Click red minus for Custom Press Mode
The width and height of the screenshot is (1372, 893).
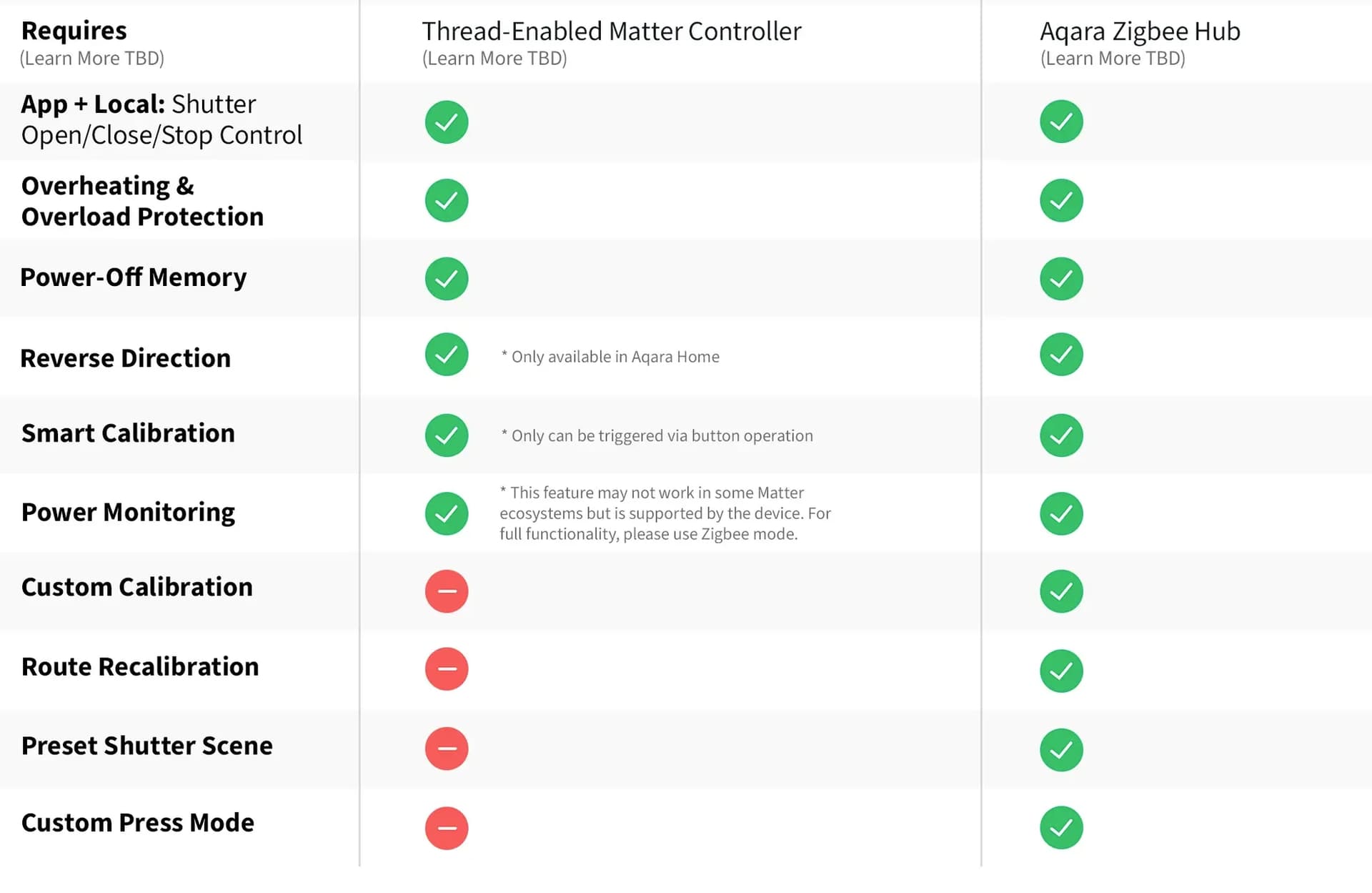[447, 828]
